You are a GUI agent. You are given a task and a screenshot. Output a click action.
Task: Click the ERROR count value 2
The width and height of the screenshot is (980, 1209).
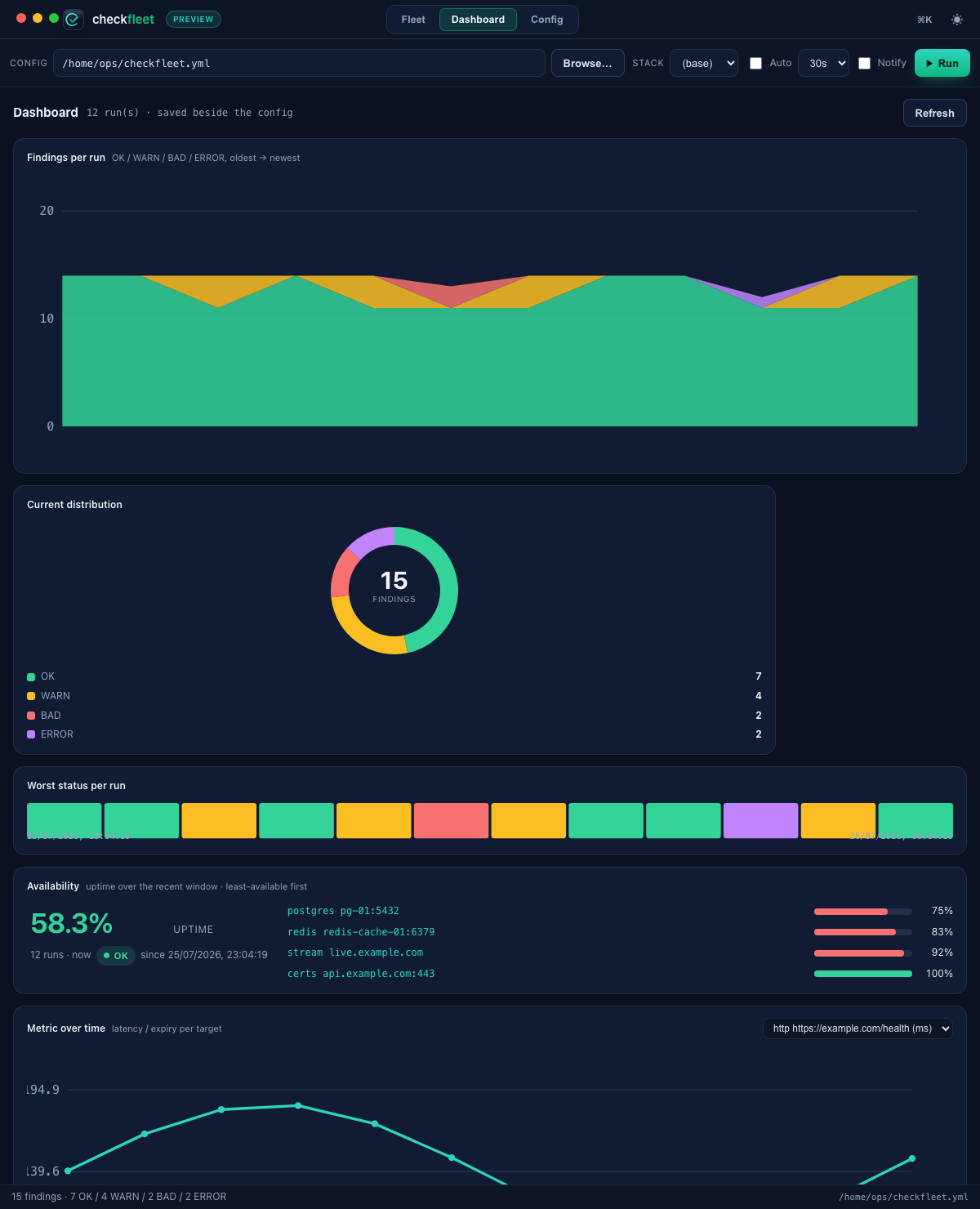click(759, 734)
